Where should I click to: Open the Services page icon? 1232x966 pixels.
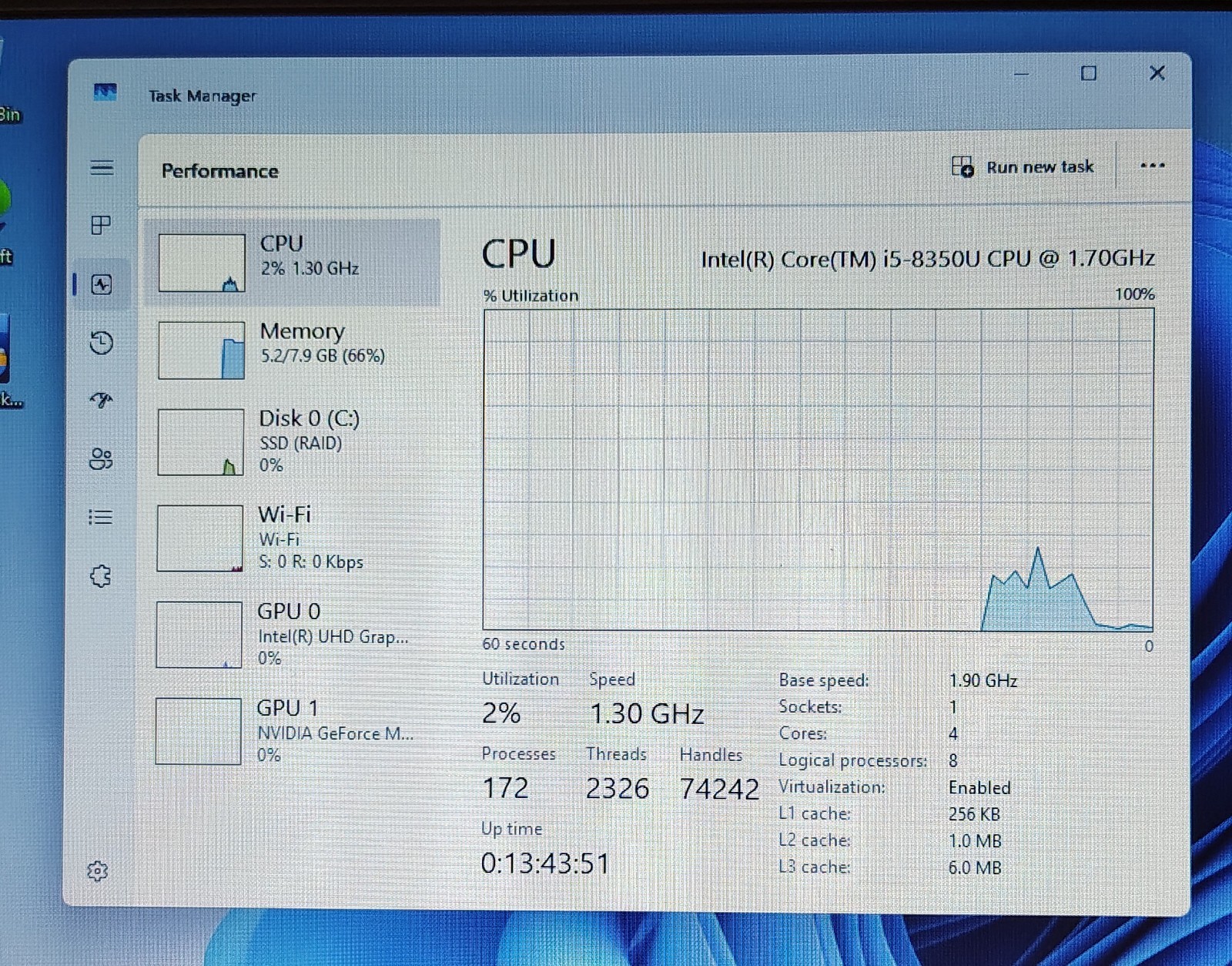coord(100,575)
